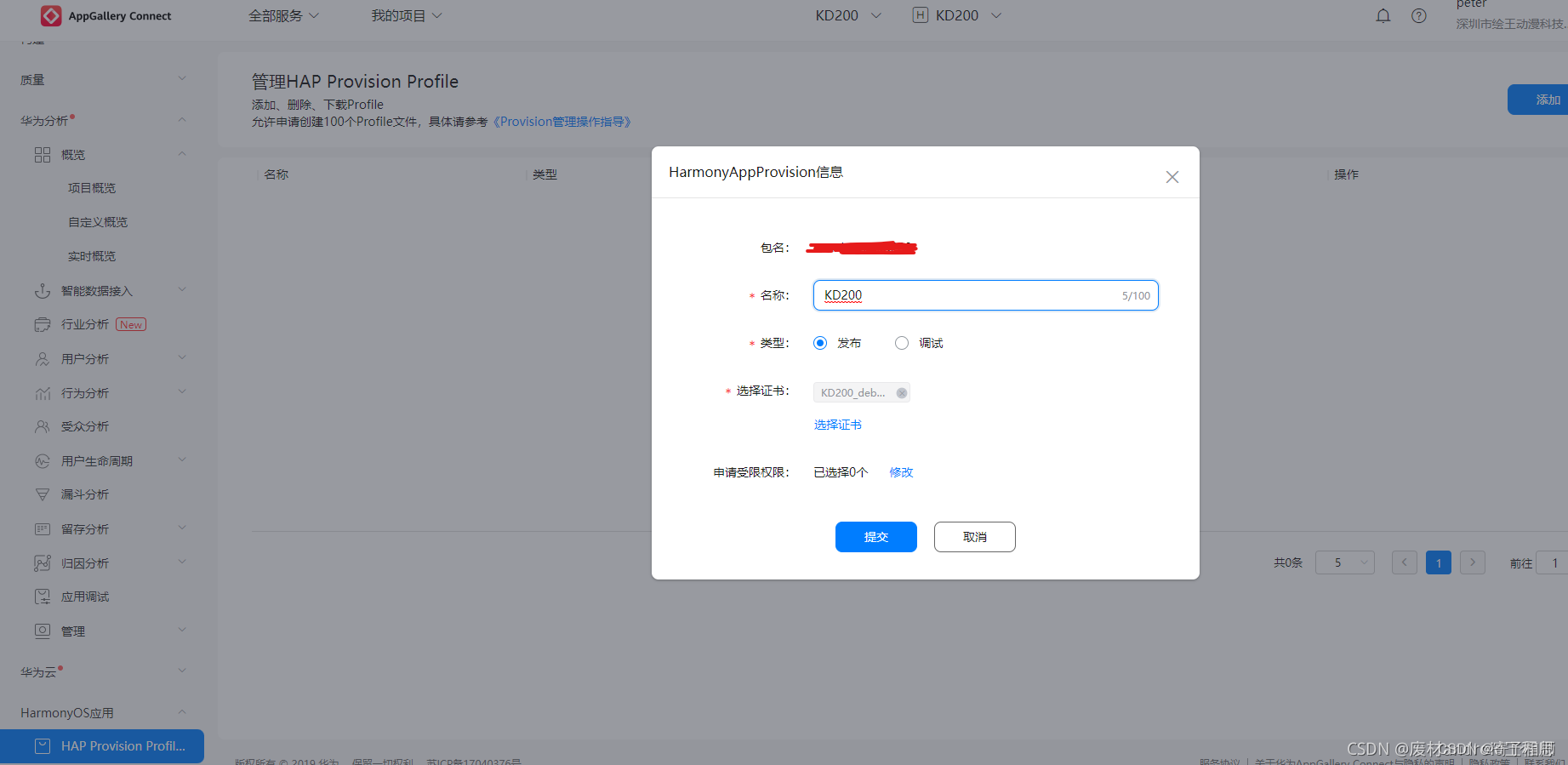Click the H project icon beside KD200
This screenshot has width=1568, height=765.
click(x=920, y=14)
